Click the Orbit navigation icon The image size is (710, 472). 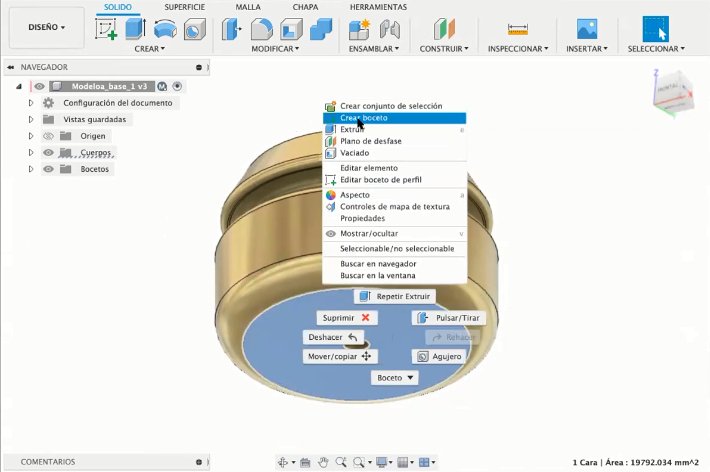click(x=283, y=462)
